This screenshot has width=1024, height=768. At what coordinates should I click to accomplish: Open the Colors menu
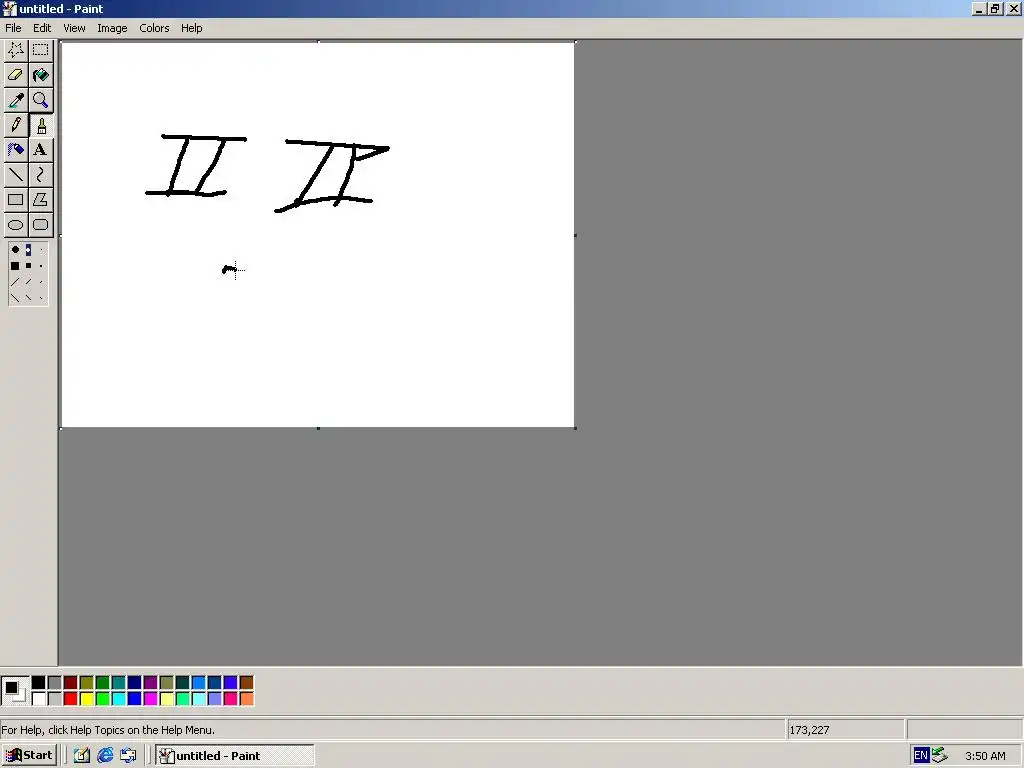pyautogui.click(x=154, y=28)
